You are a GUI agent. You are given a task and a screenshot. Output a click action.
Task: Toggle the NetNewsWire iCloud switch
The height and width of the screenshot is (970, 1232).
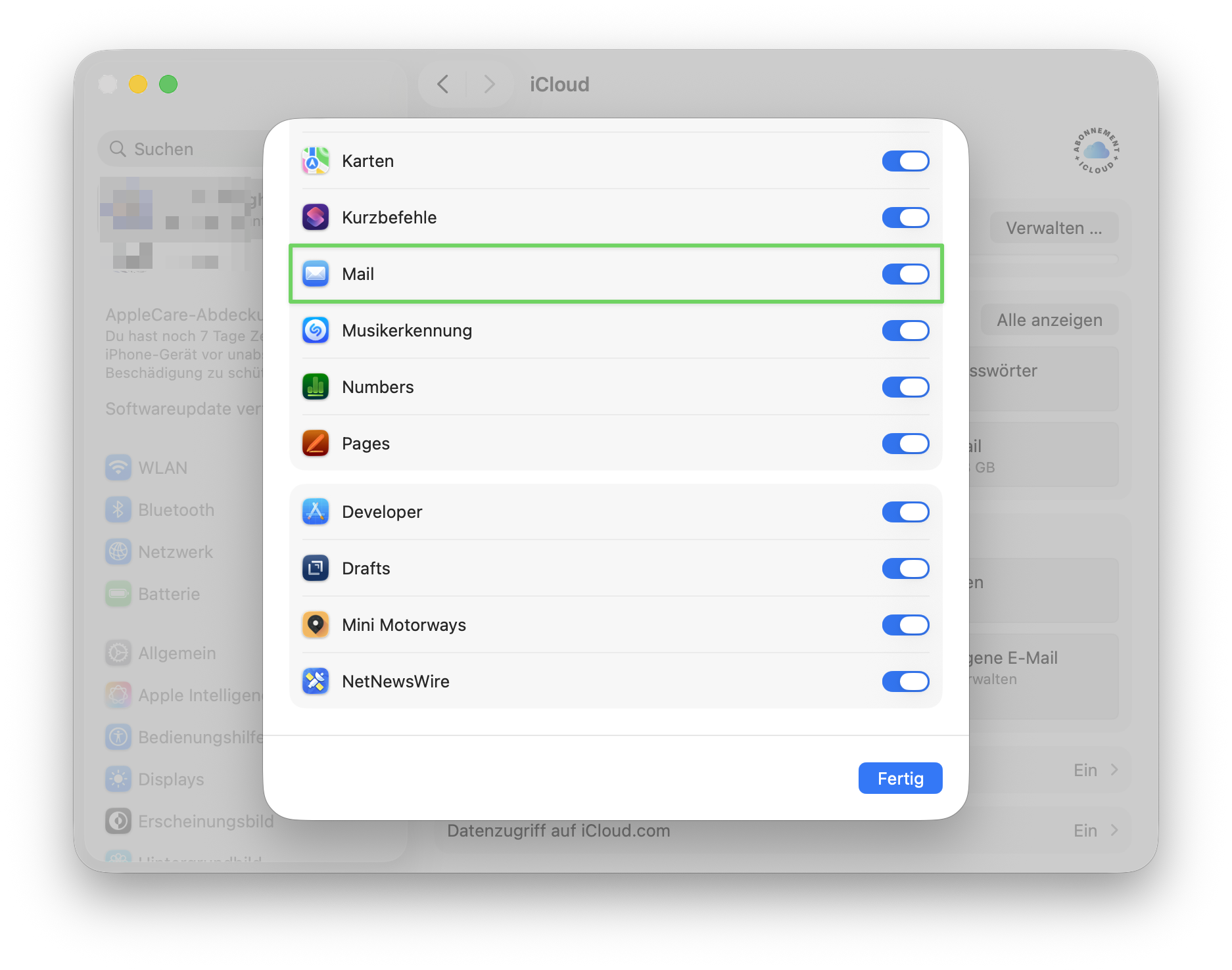(905, 681)
